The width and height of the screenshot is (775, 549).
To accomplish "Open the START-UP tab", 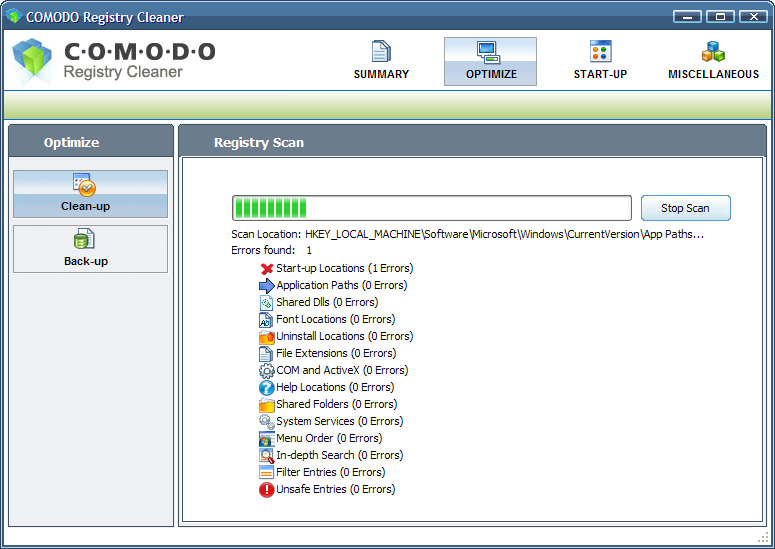I will click(600, 61).
